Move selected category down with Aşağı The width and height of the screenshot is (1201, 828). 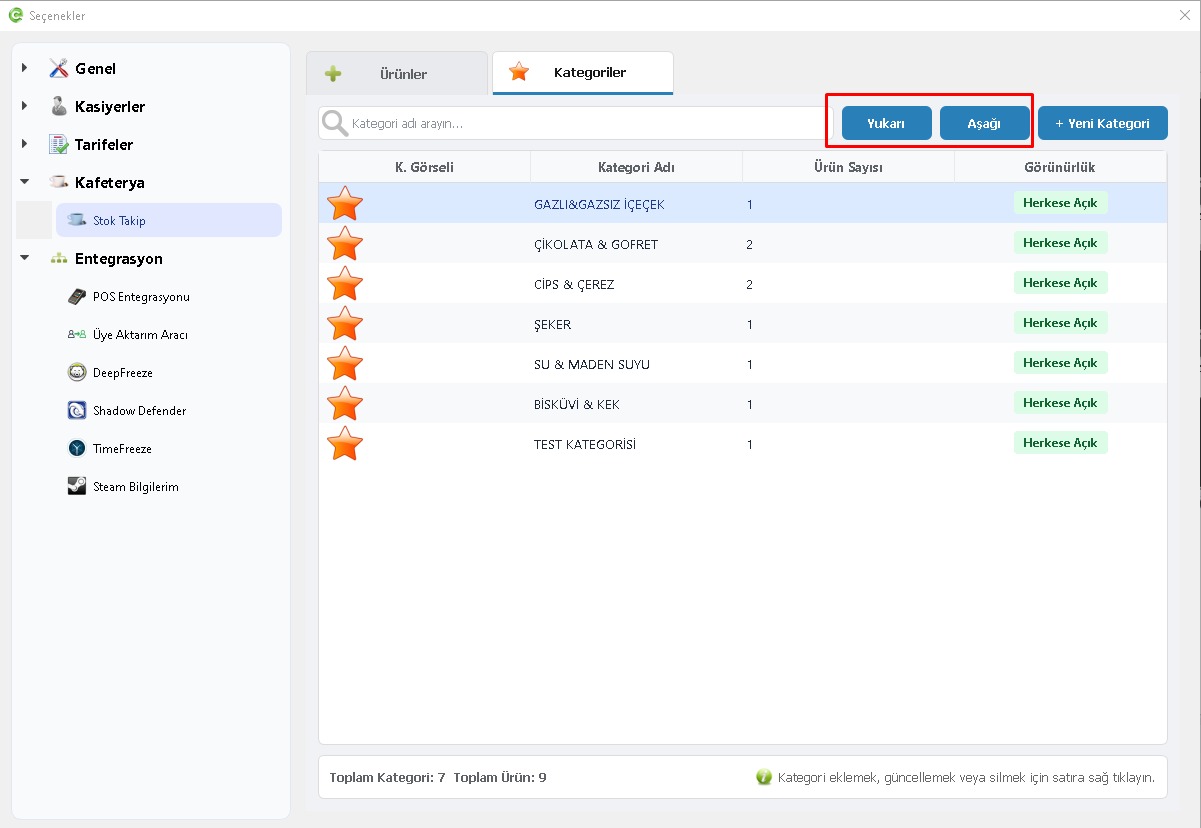[984, 123]
